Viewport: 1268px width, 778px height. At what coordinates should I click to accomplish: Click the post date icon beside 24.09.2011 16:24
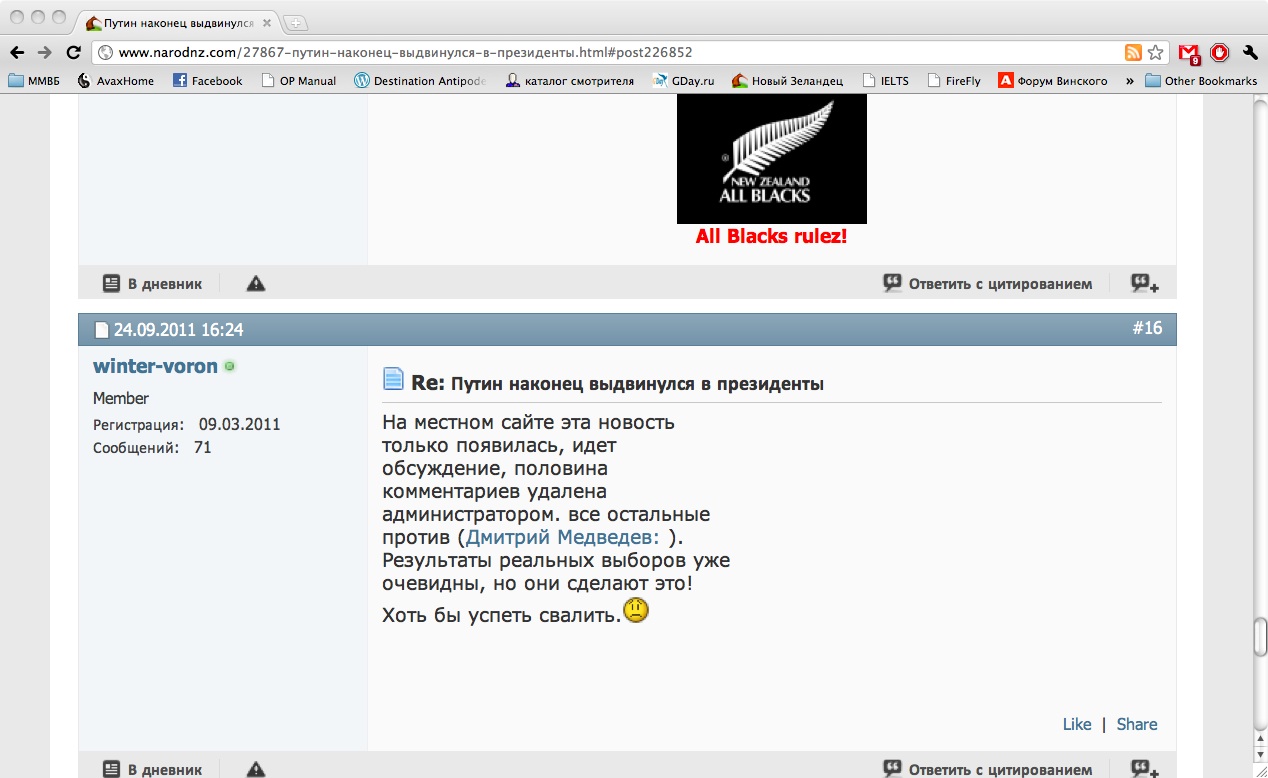(x=101, y=330)
